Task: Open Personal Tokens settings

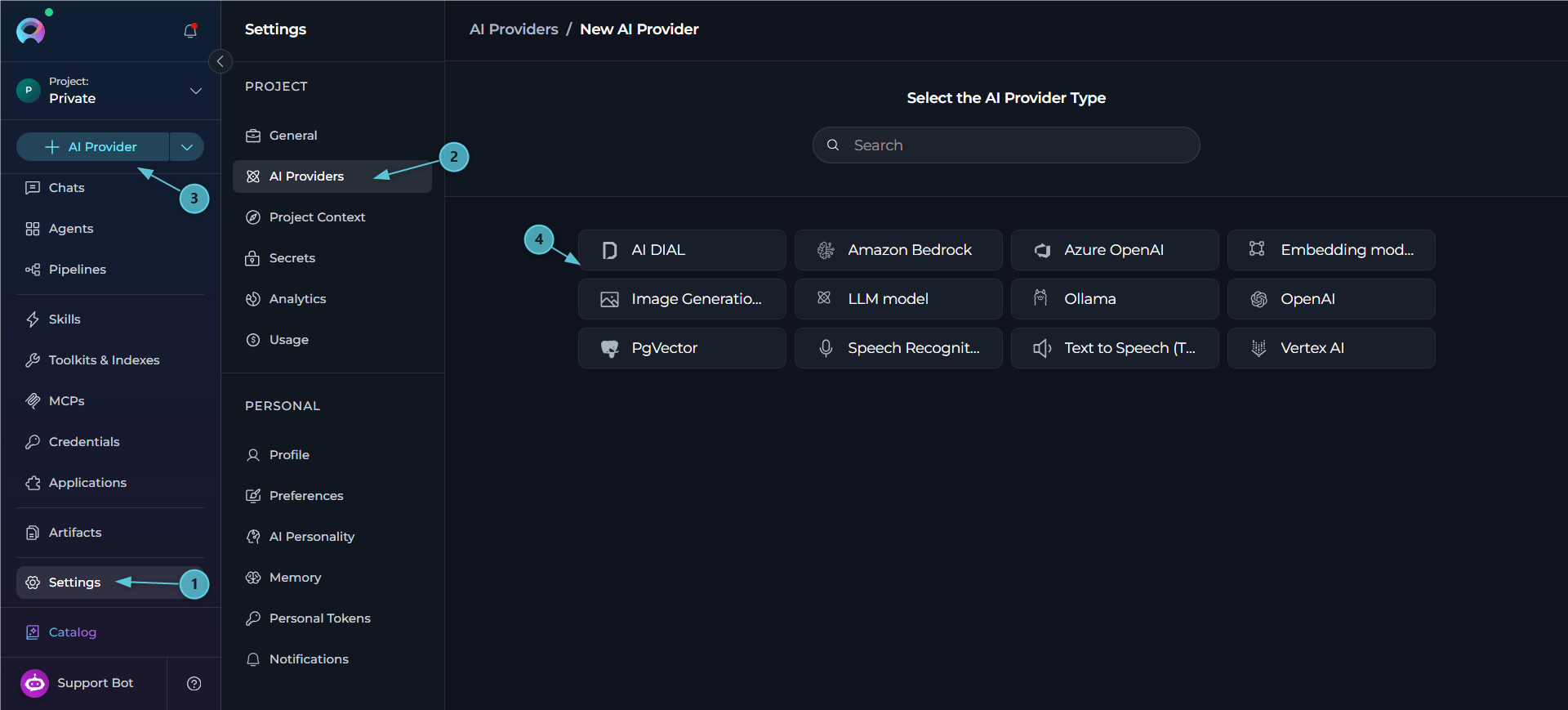Action: pyautogui.click(x=332, y=618)
